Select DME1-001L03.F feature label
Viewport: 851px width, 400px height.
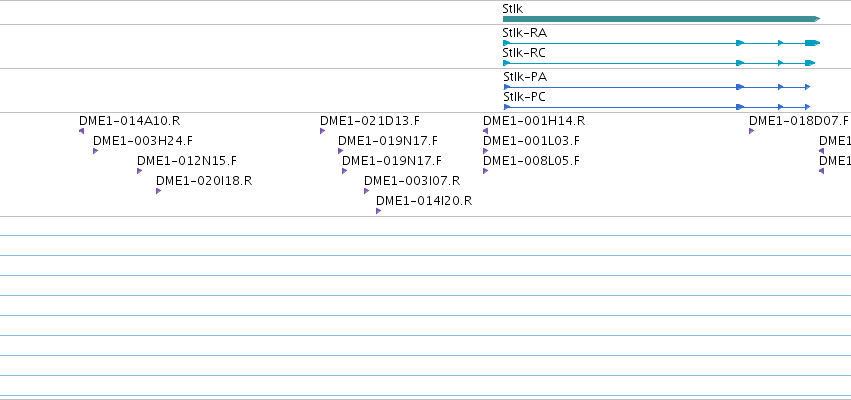coord(531,141)
